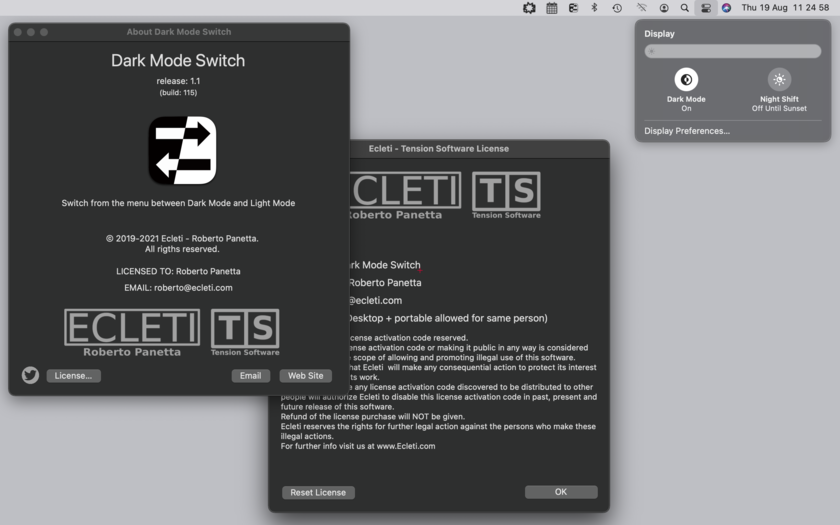Click the Email button
The height and width of the screenshot is (525, 840).
[x=251, y=376]
